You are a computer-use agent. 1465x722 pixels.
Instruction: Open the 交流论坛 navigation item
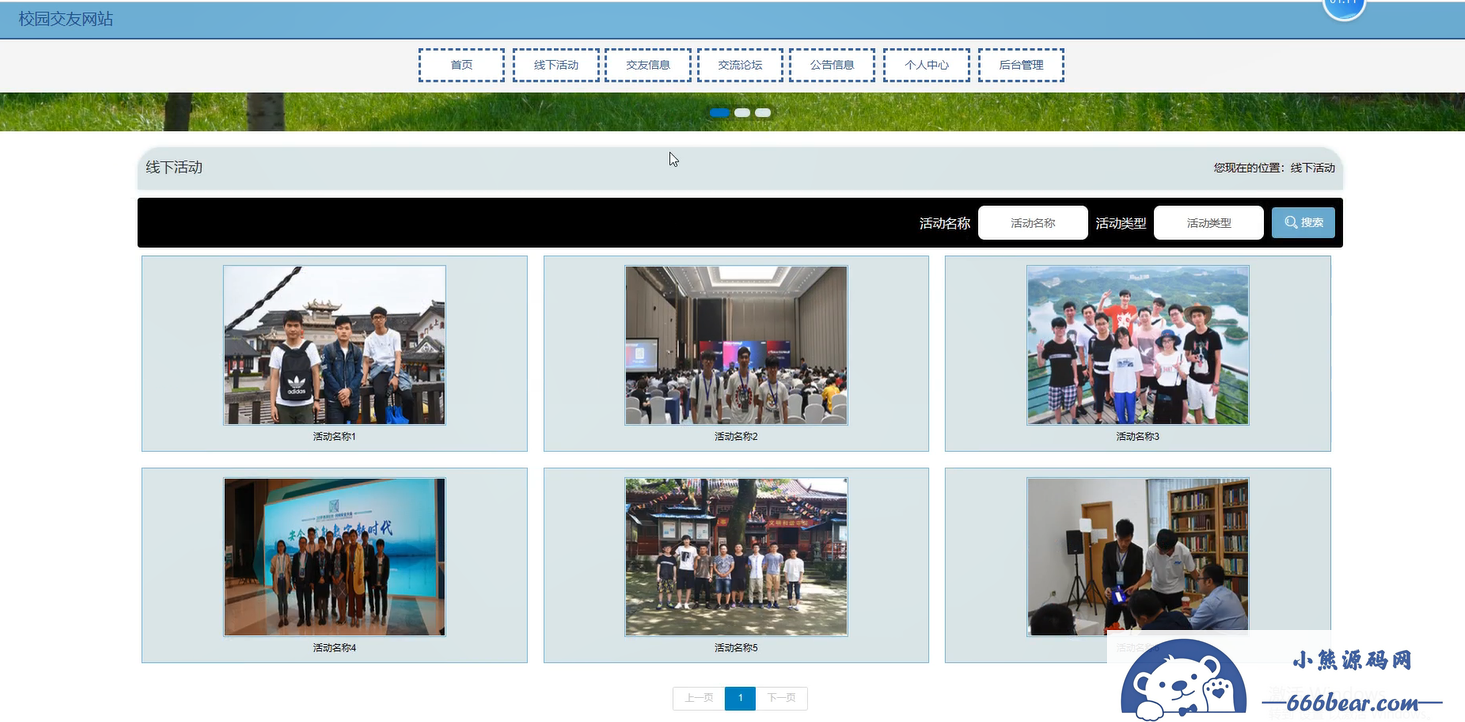(x=740, y=65)
